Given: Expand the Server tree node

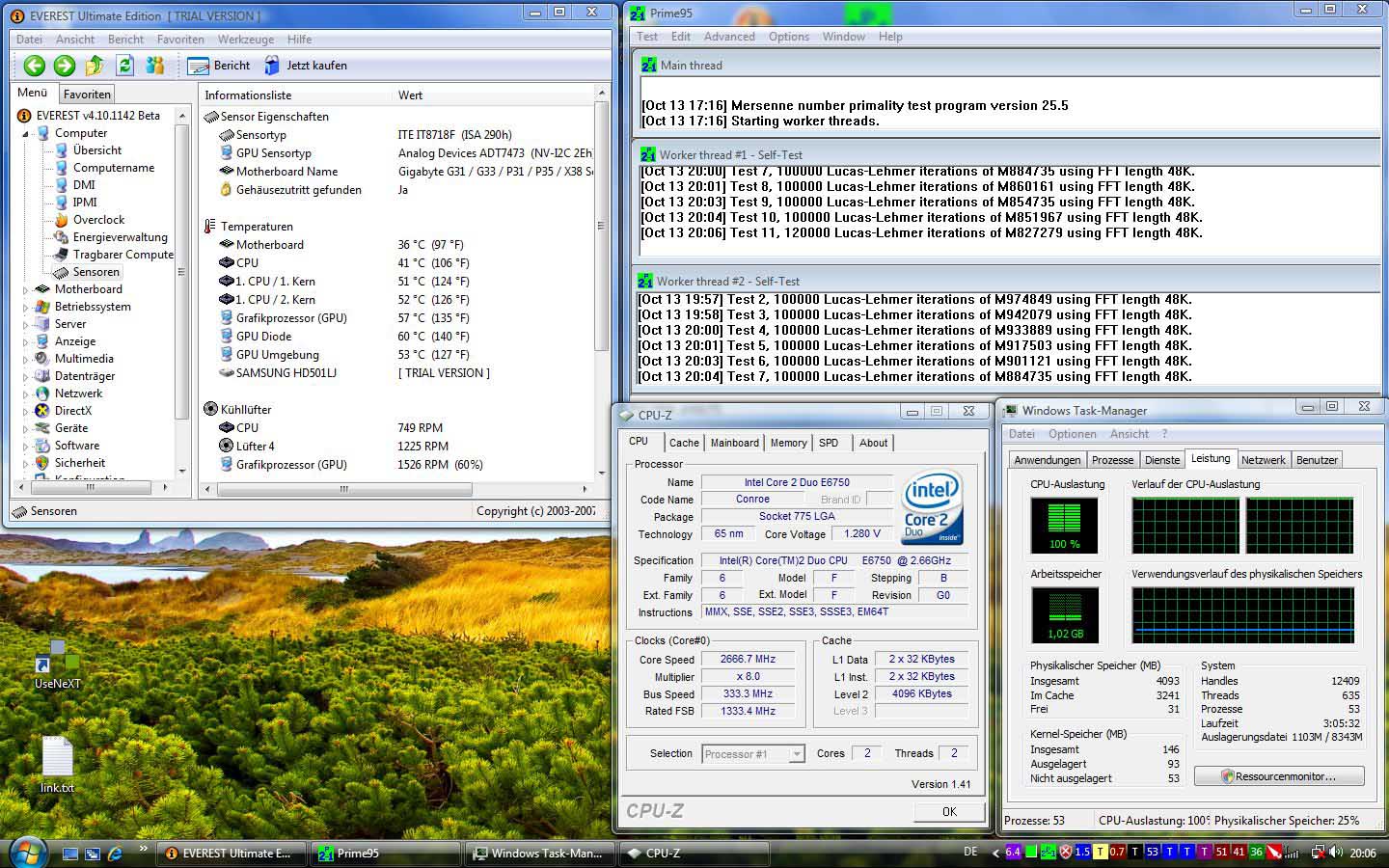Looking at the screenshot, I should tap(26, 324).
